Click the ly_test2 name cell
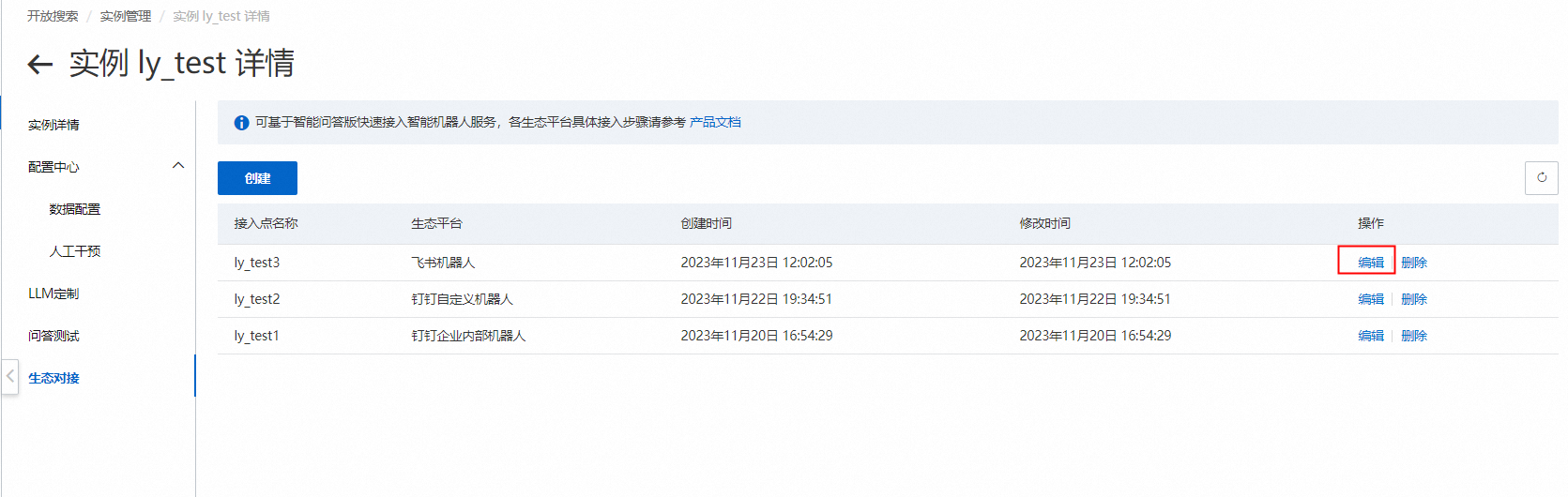The width and height of the screenshot is (1568, 497). pyautogui.click(x=257, y=299)
